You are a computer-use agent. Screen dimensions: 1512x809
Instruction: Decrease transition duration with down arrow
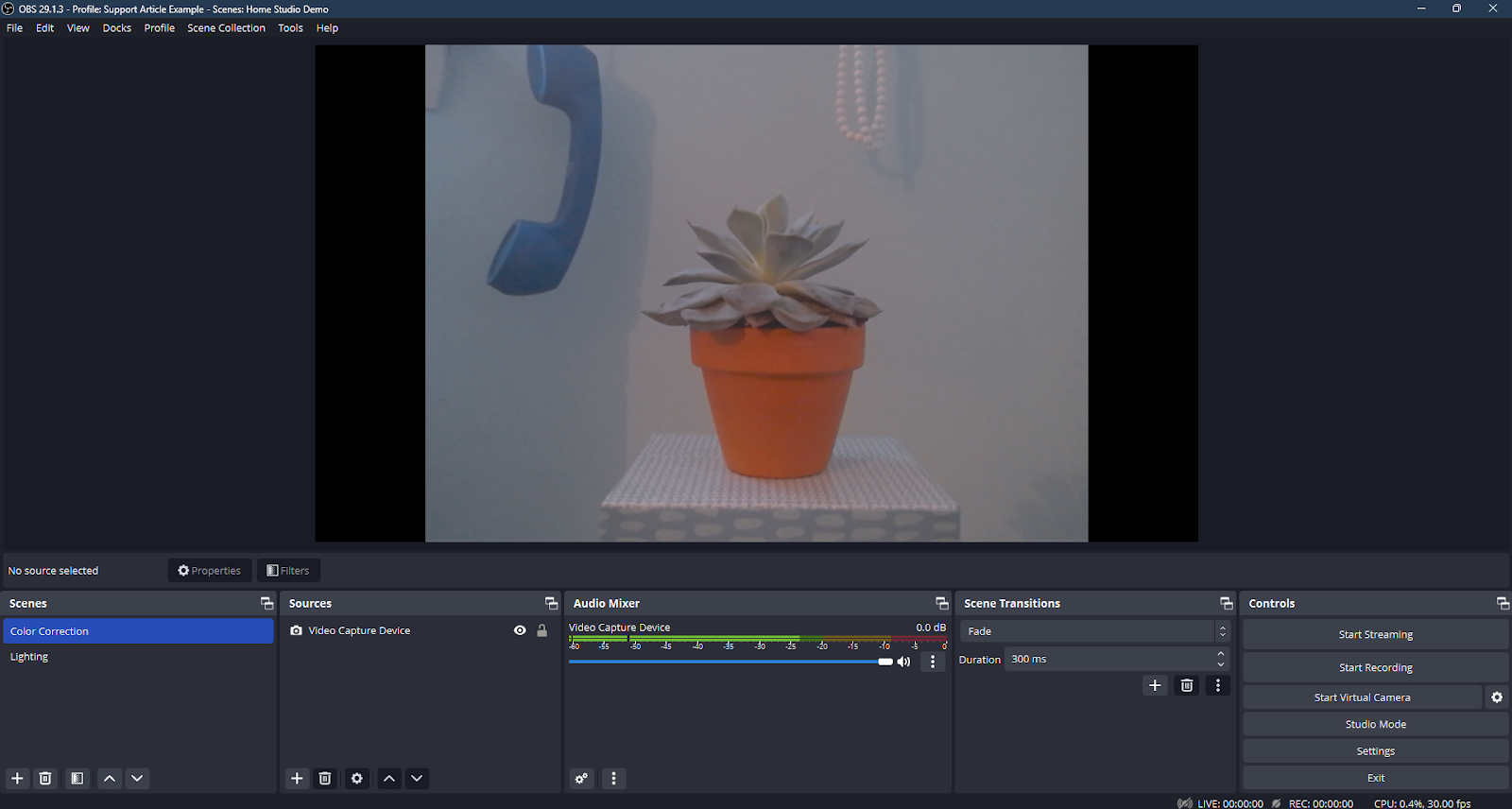[1221, 664]
